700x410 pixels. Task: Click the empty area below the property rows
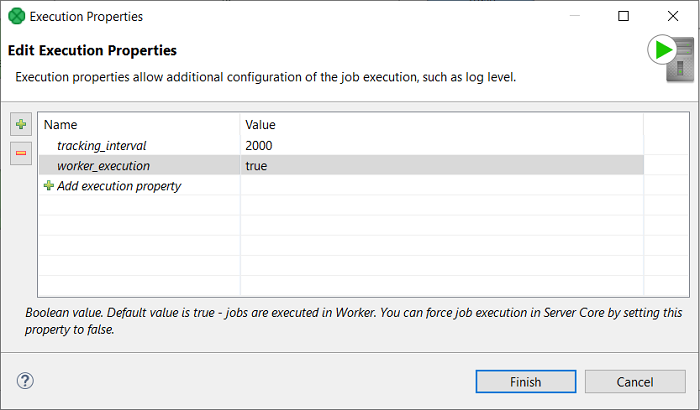click(x=340, y=250)
